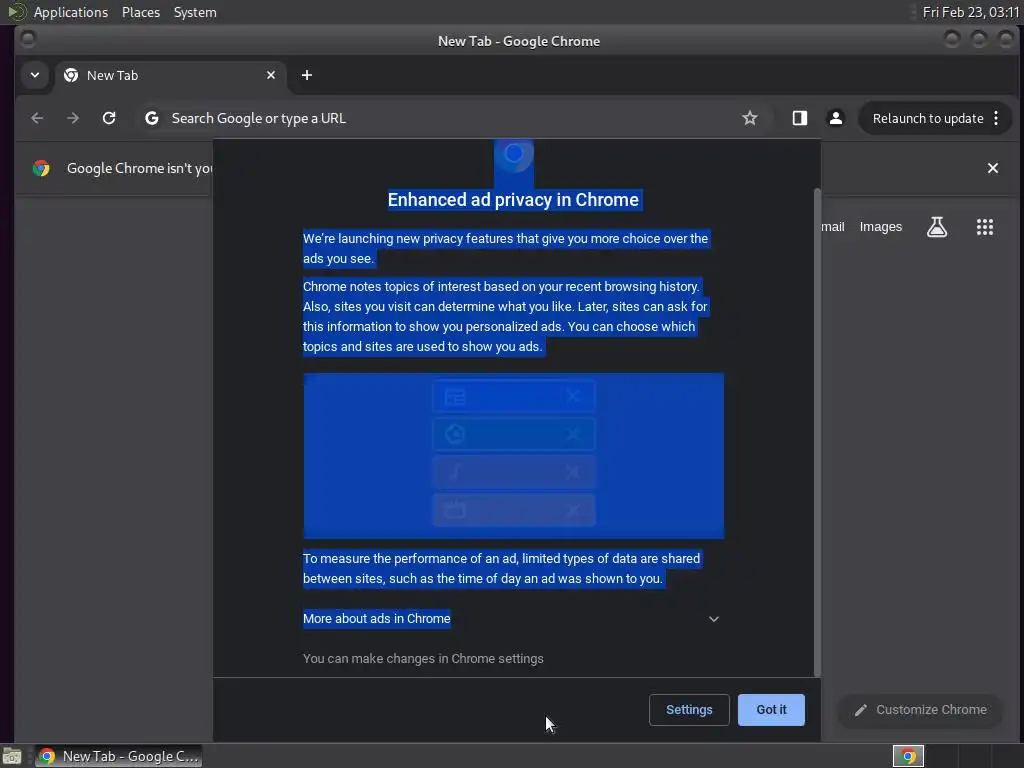Open the profile avatar menu
This screenshot has width=1024, height=768.
835,118
